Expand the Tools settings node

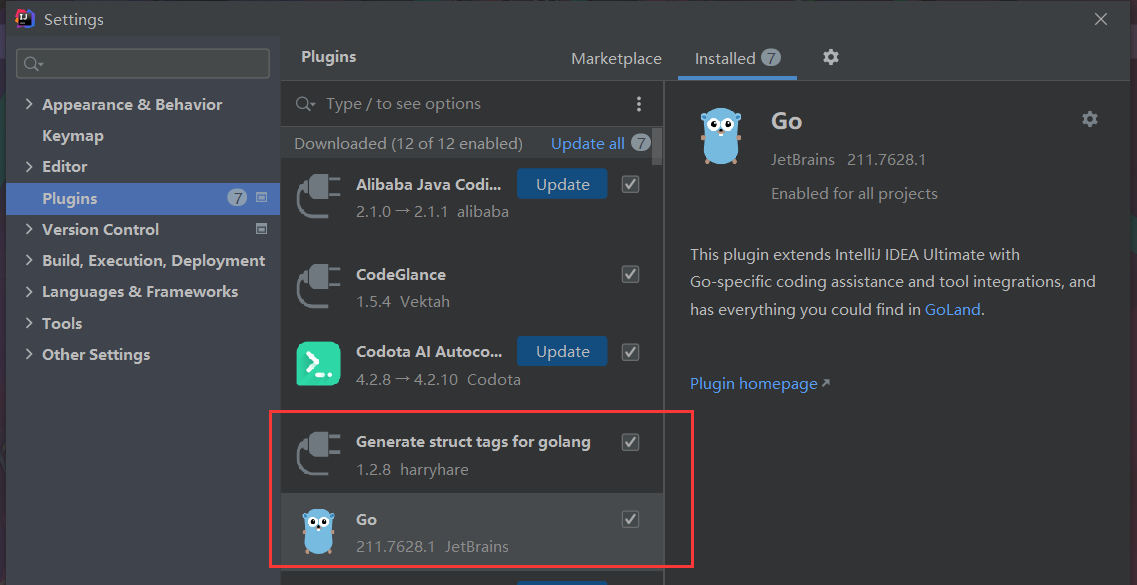click(x=29, y=323)
